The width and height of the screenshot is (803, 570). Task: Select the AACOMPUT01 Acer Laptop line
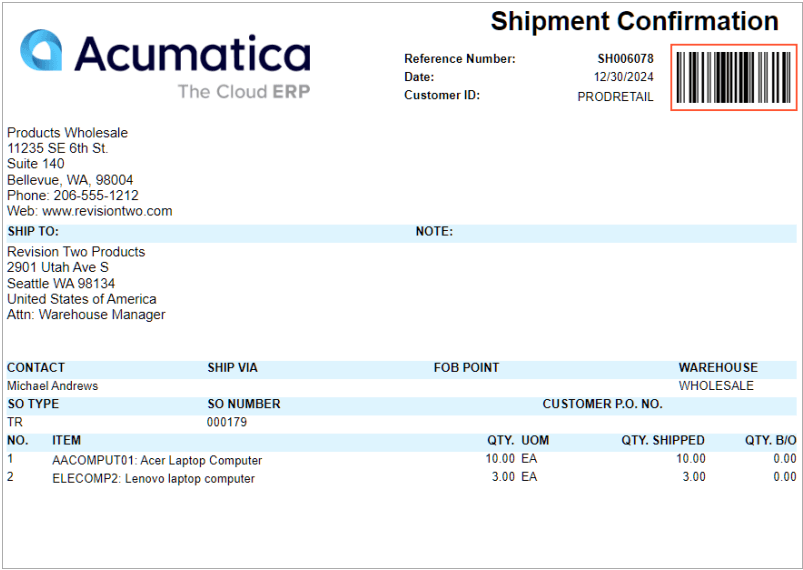402,459
